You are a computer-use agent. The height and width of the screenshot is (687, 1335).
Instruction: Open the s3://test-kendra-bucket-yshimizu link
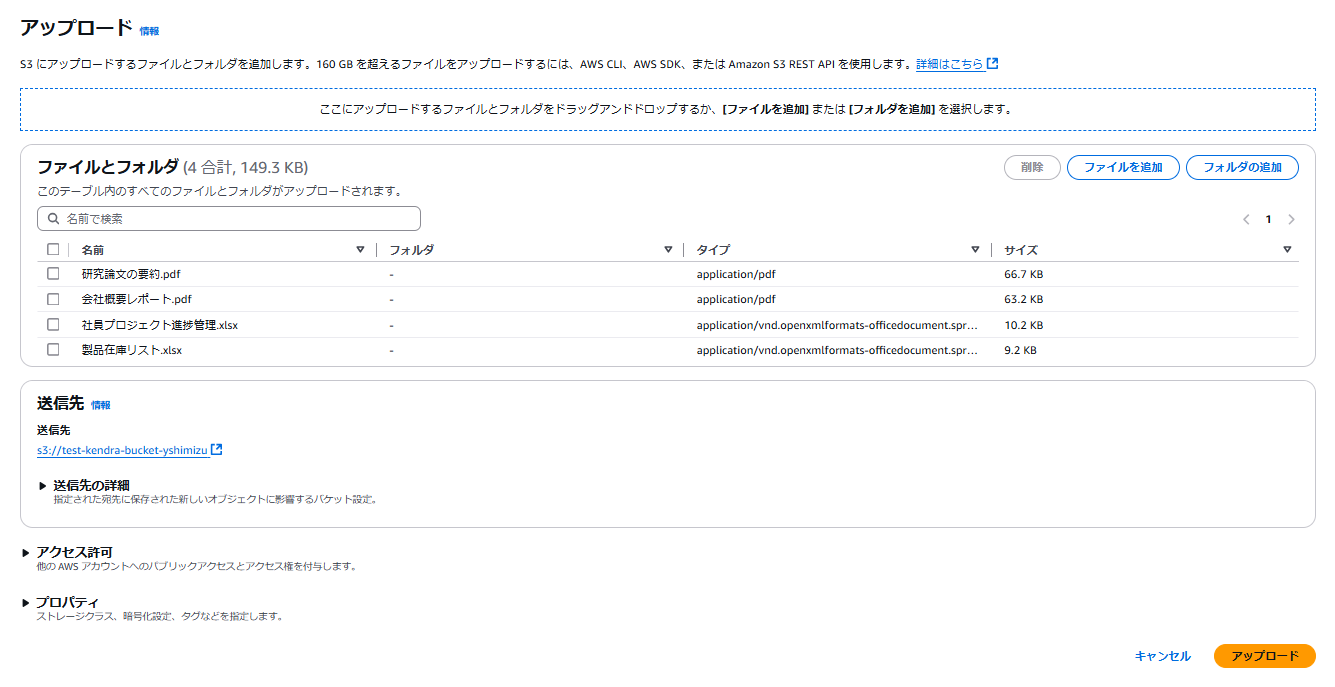click(122, 450)
